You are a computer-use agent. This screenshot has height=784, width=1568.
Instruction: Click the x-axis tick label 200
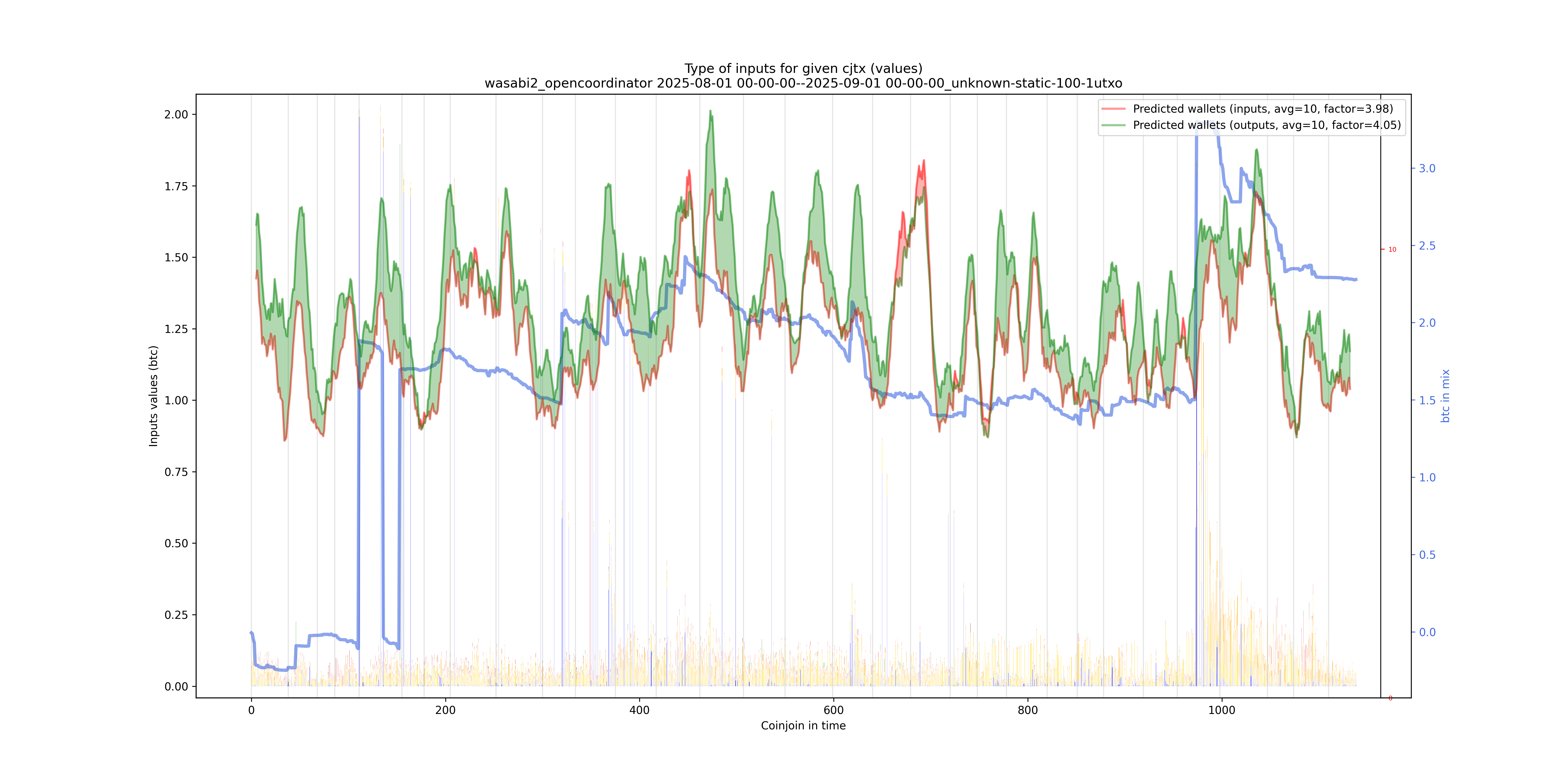click(446, 710)
